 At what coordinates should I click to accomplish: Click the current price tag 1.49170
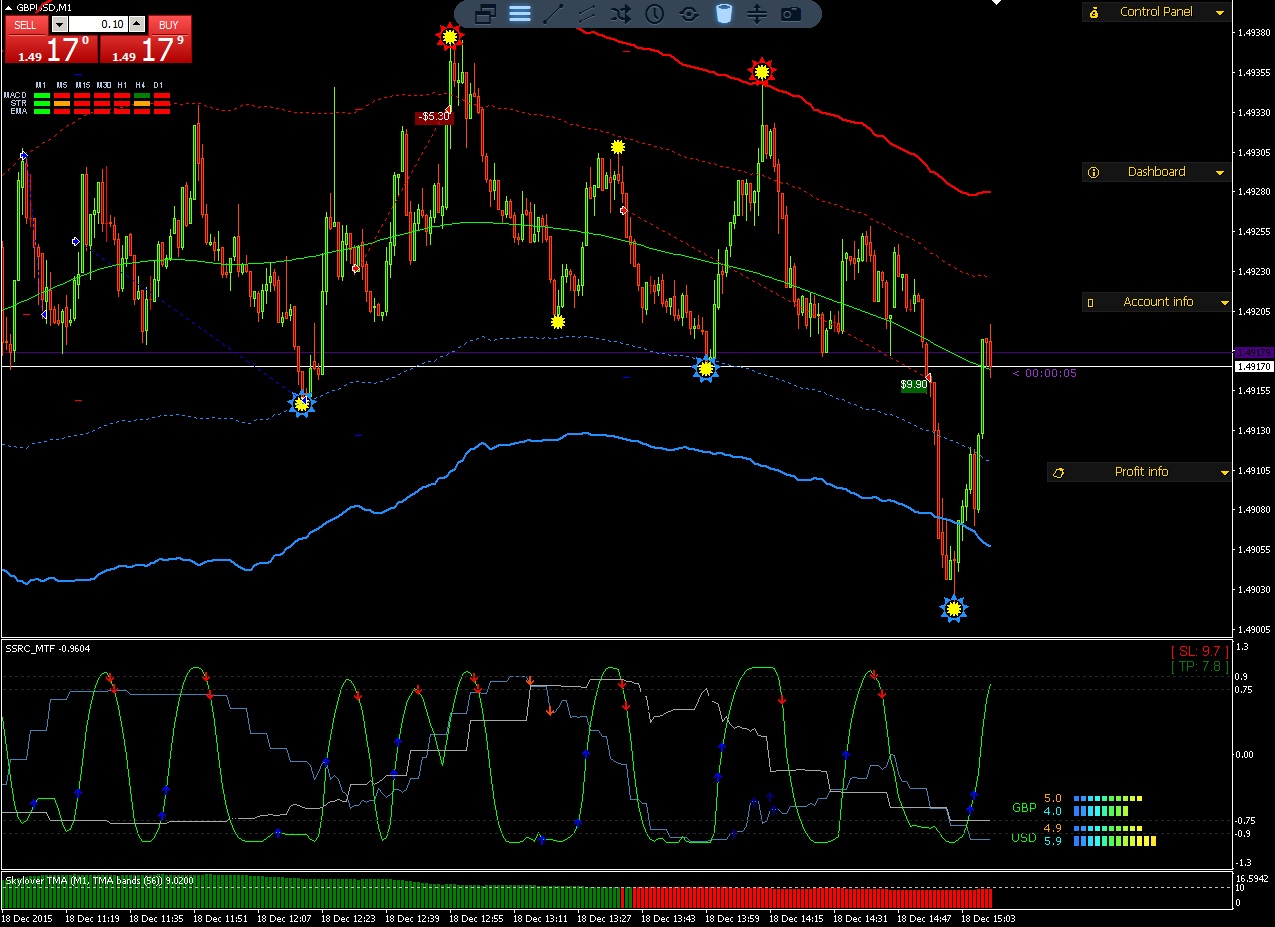(x=1254, y=367)
